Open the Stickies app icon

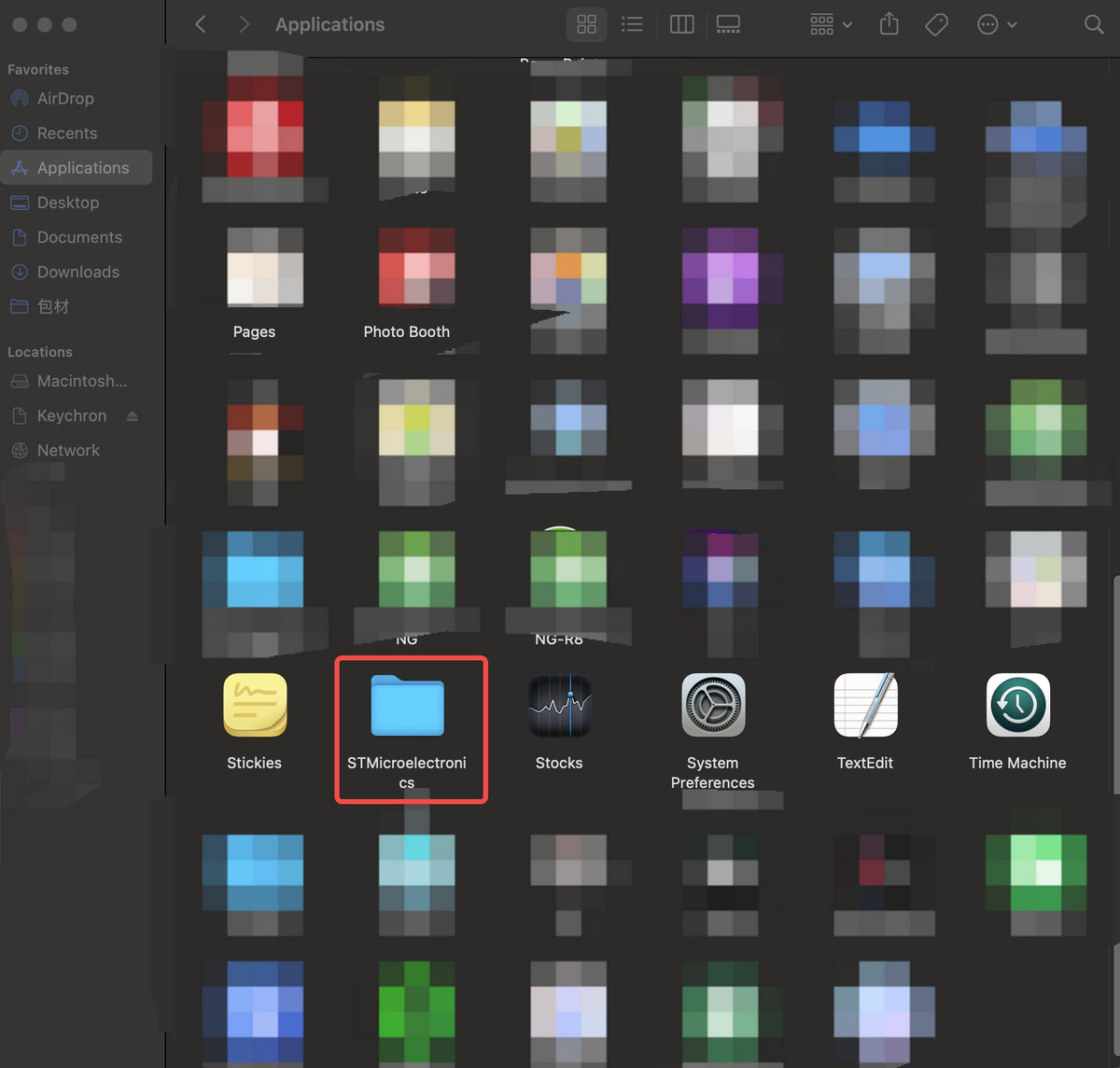point(255,705)
